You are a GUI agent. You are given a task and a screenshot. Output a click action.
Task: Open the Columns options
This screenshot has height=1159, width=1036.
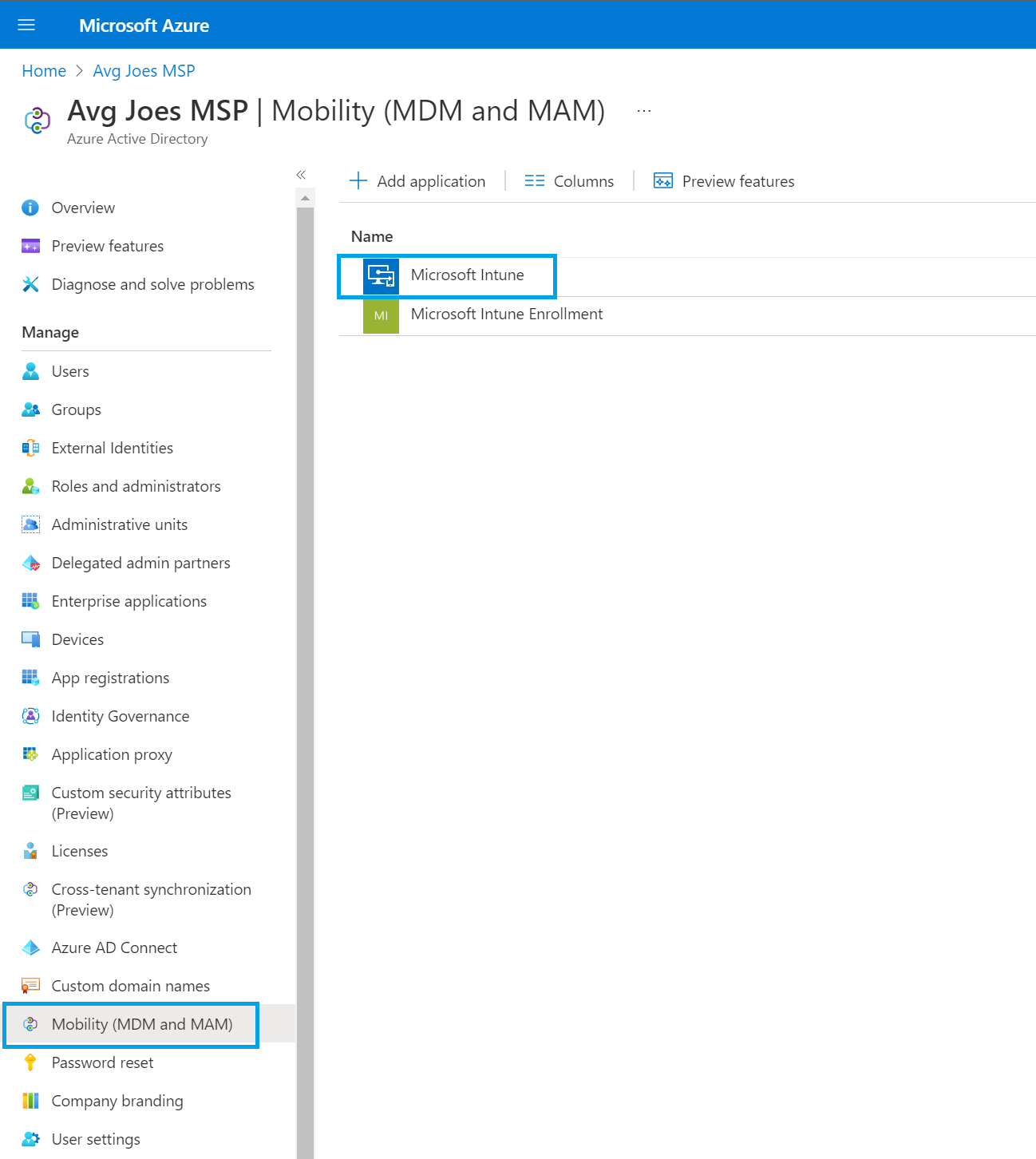coord(569,181)
